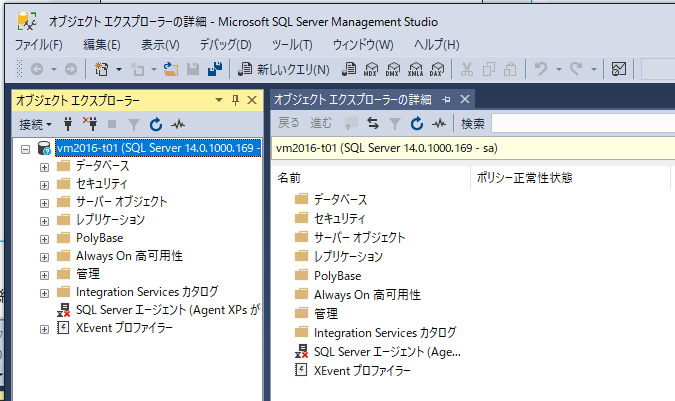This screenshot has height=401, width=675.
Task: Expand the セキュリティ tree node
Action: [x=44, y=185]
